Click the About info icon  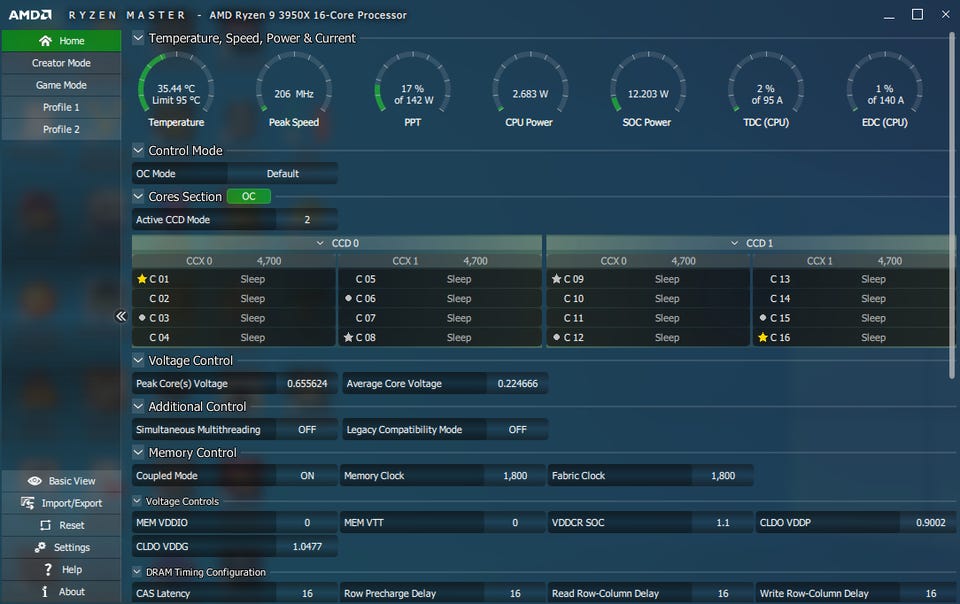[x=45, y=591]
